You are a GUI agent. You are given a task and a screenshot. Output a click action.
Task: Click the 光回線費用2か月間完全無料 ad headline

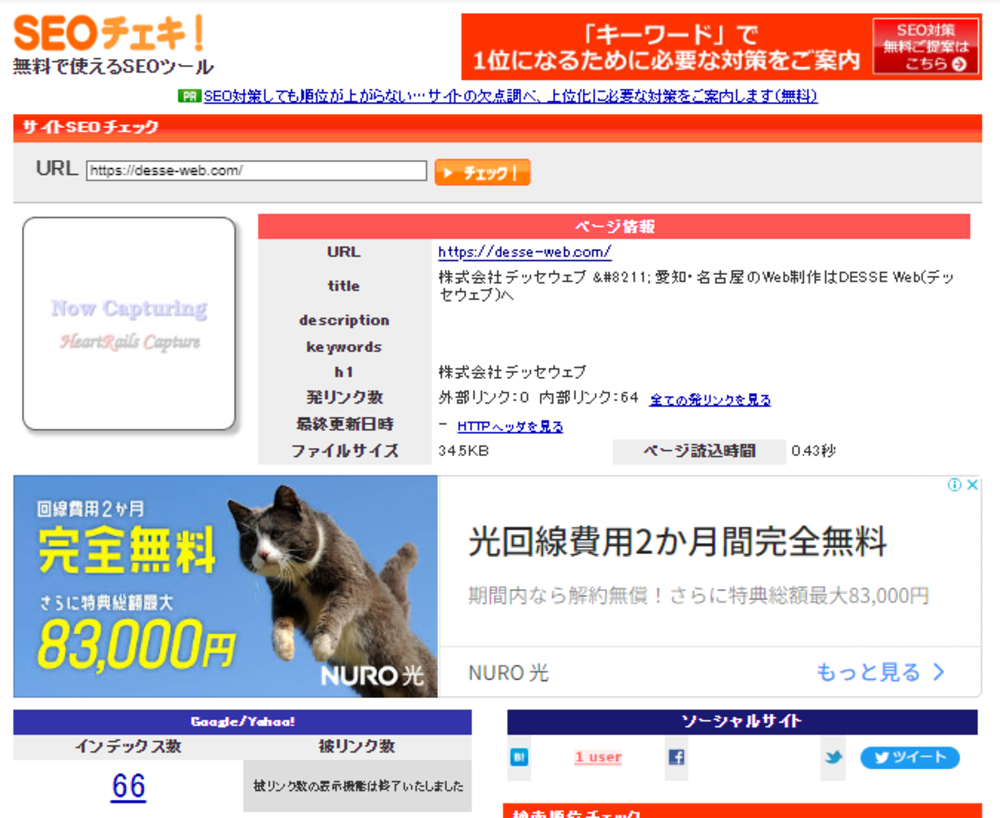tap(677, 542)
